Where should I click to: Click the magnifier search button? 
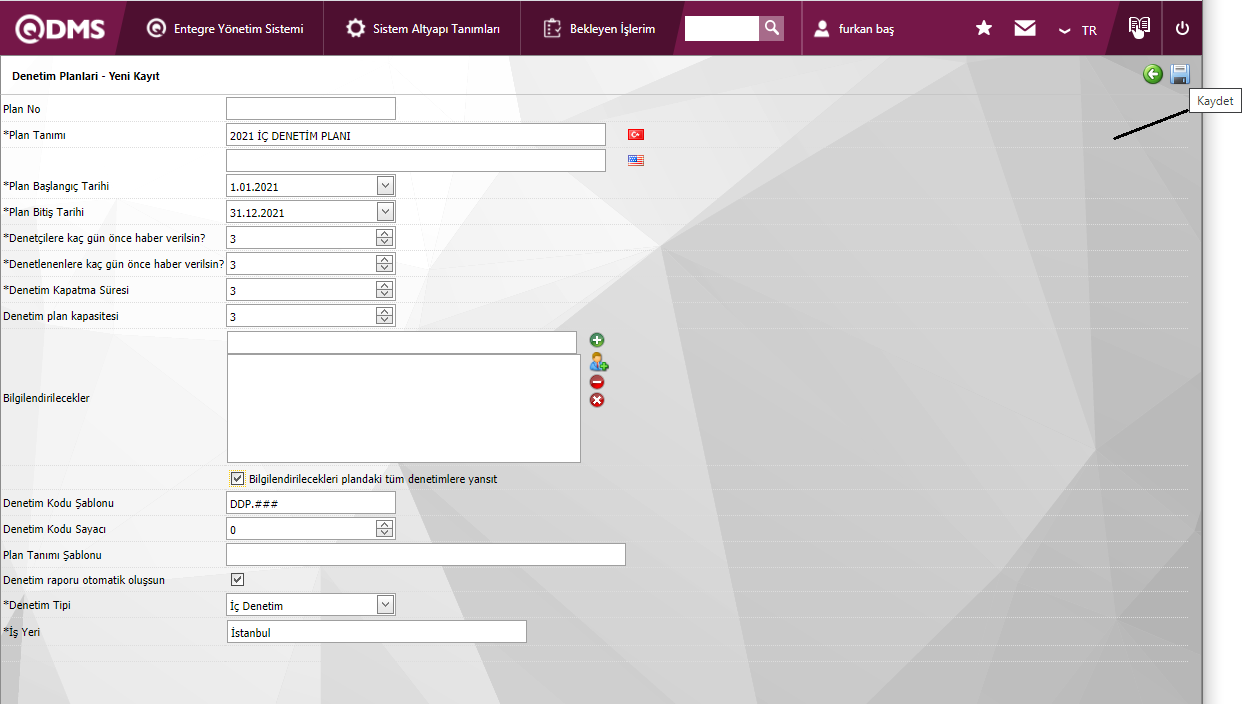click(771, 29)
